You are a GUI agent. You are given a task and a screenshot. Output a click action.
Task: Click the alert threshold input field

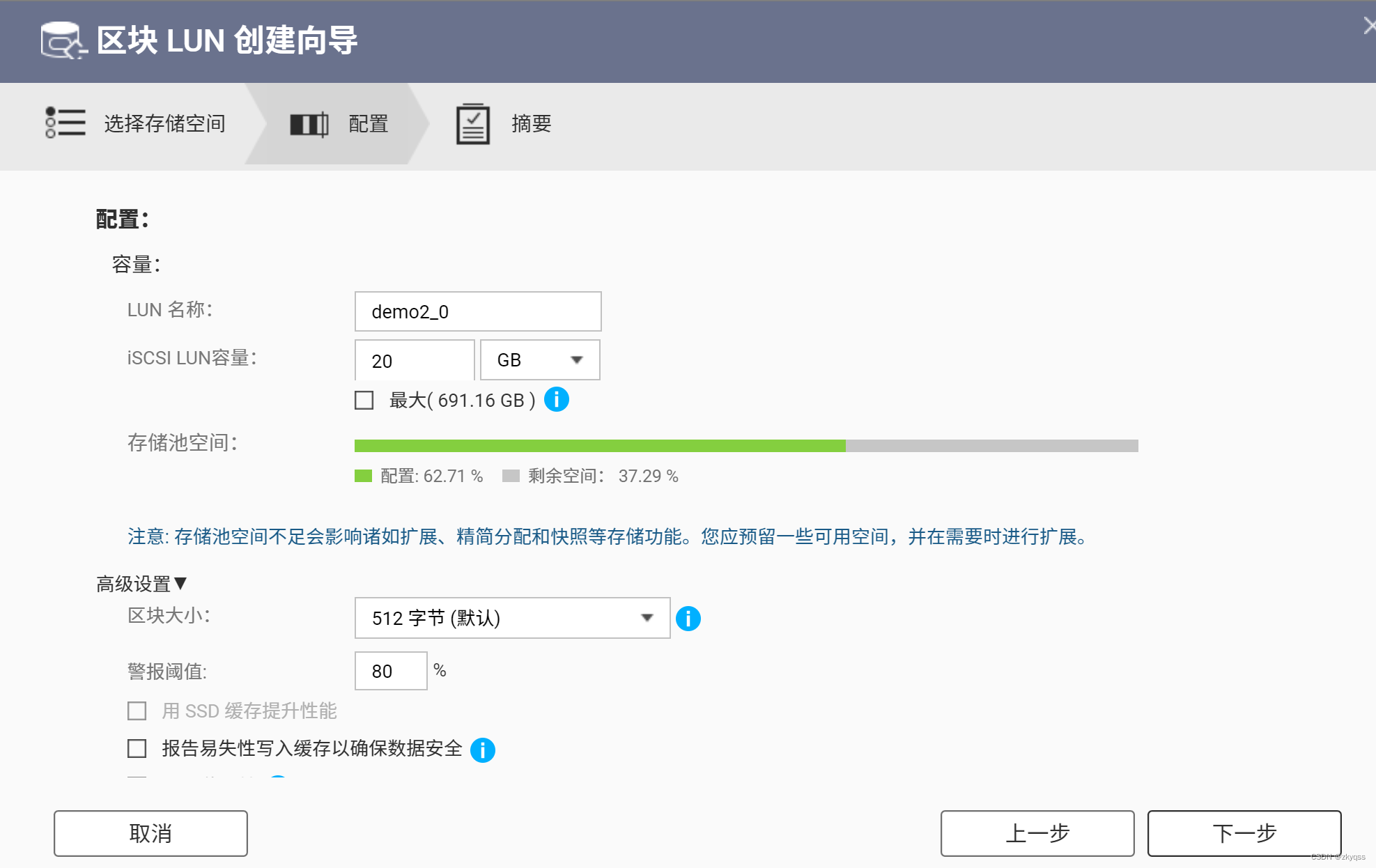pos(390,671)
